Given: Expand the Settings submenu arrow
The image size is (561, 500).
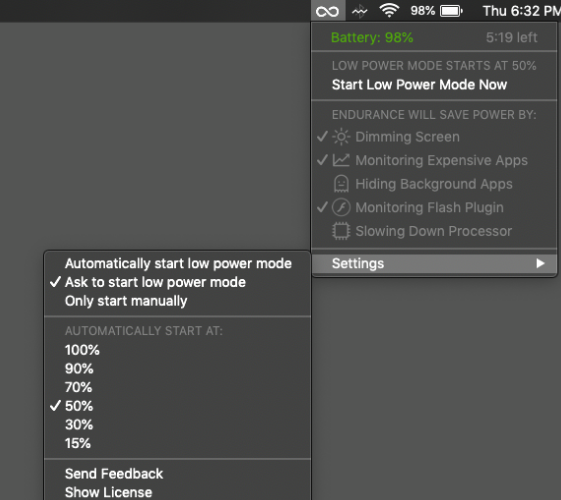Looking at the screenshot, I should coord(540,264).
